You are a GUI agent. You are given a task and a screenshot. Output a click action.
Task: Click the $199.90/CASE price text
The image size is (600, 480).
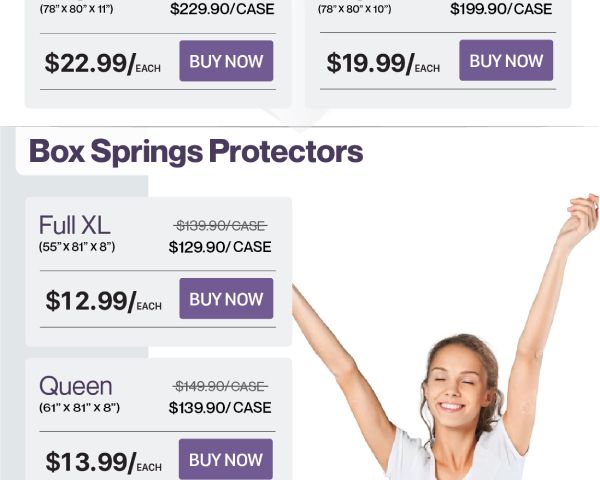[501, 9]
